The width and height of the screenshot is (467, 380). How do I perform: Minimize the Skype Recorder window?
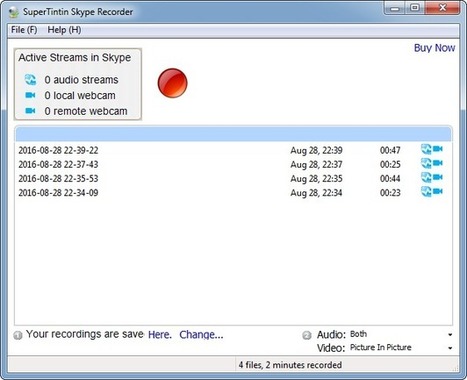(395, 8)
